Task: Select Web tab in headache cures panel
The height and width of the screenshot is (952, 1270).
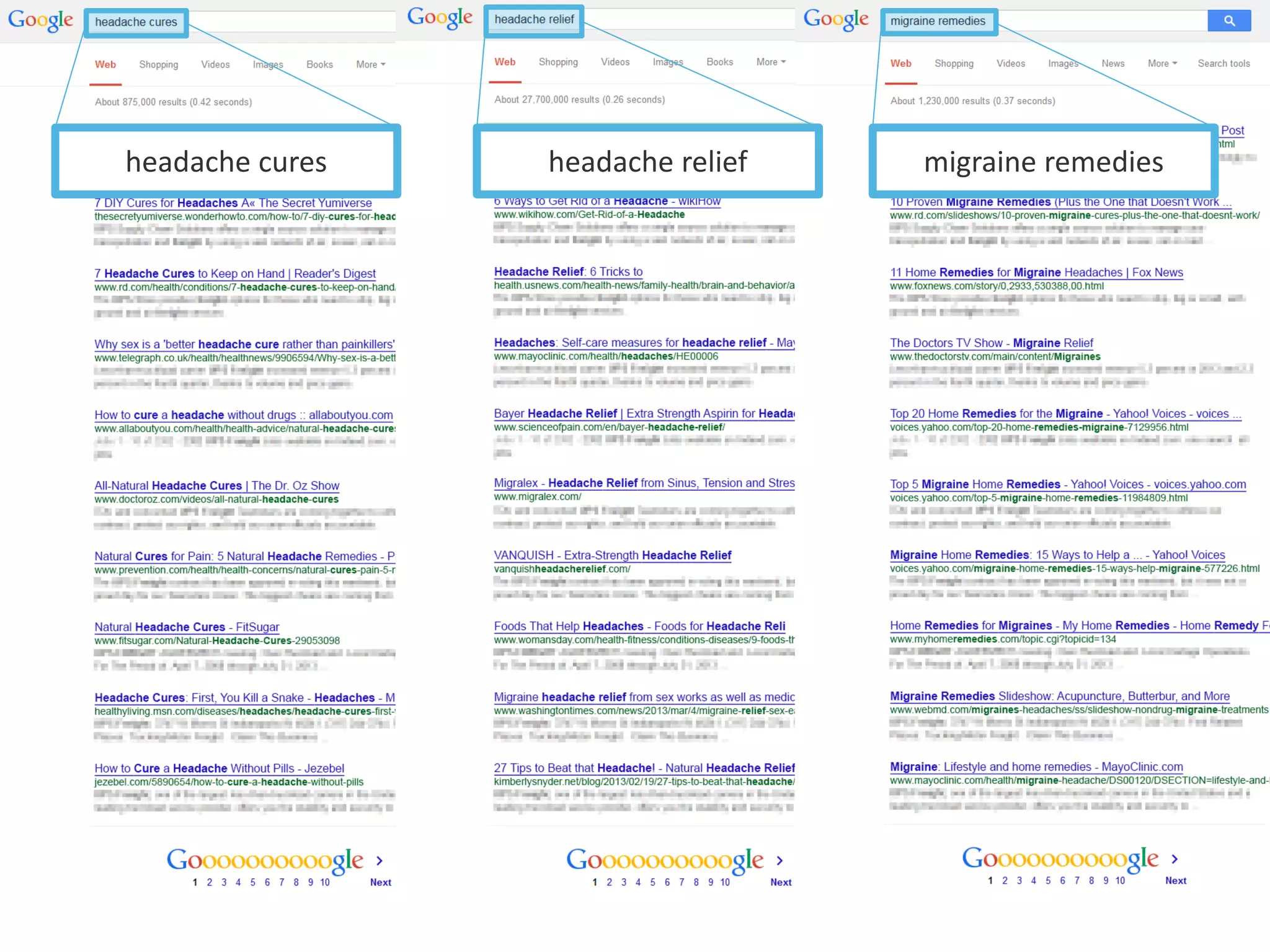Action: tap(105, 64)
